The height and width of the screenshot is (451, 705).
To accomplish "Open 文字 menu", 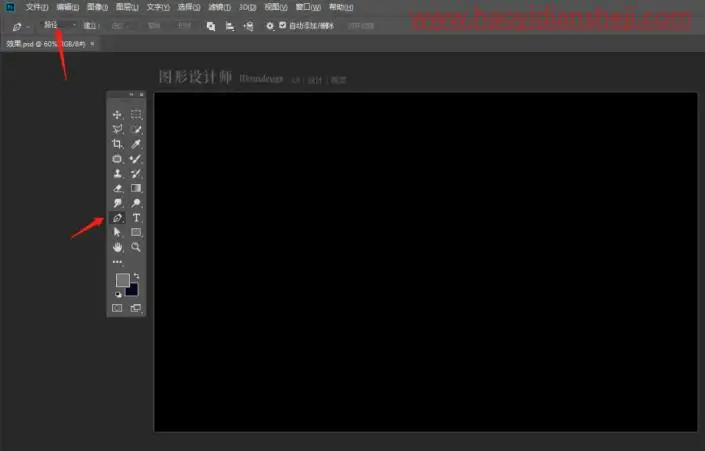I will pos(158,7).
